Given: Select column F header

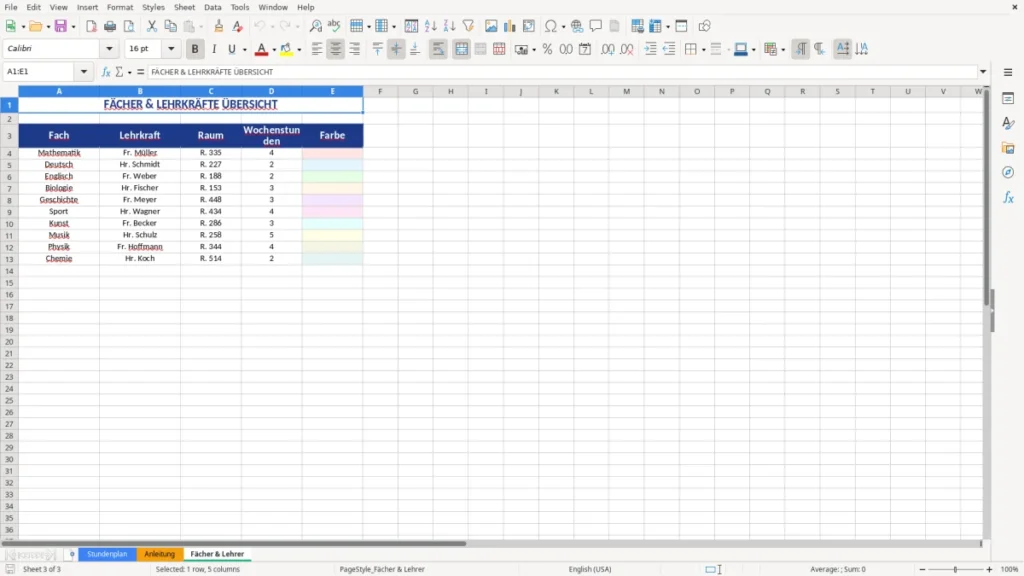Looking at the screenshot, I should pyautogui.click(x=380, y=91).
